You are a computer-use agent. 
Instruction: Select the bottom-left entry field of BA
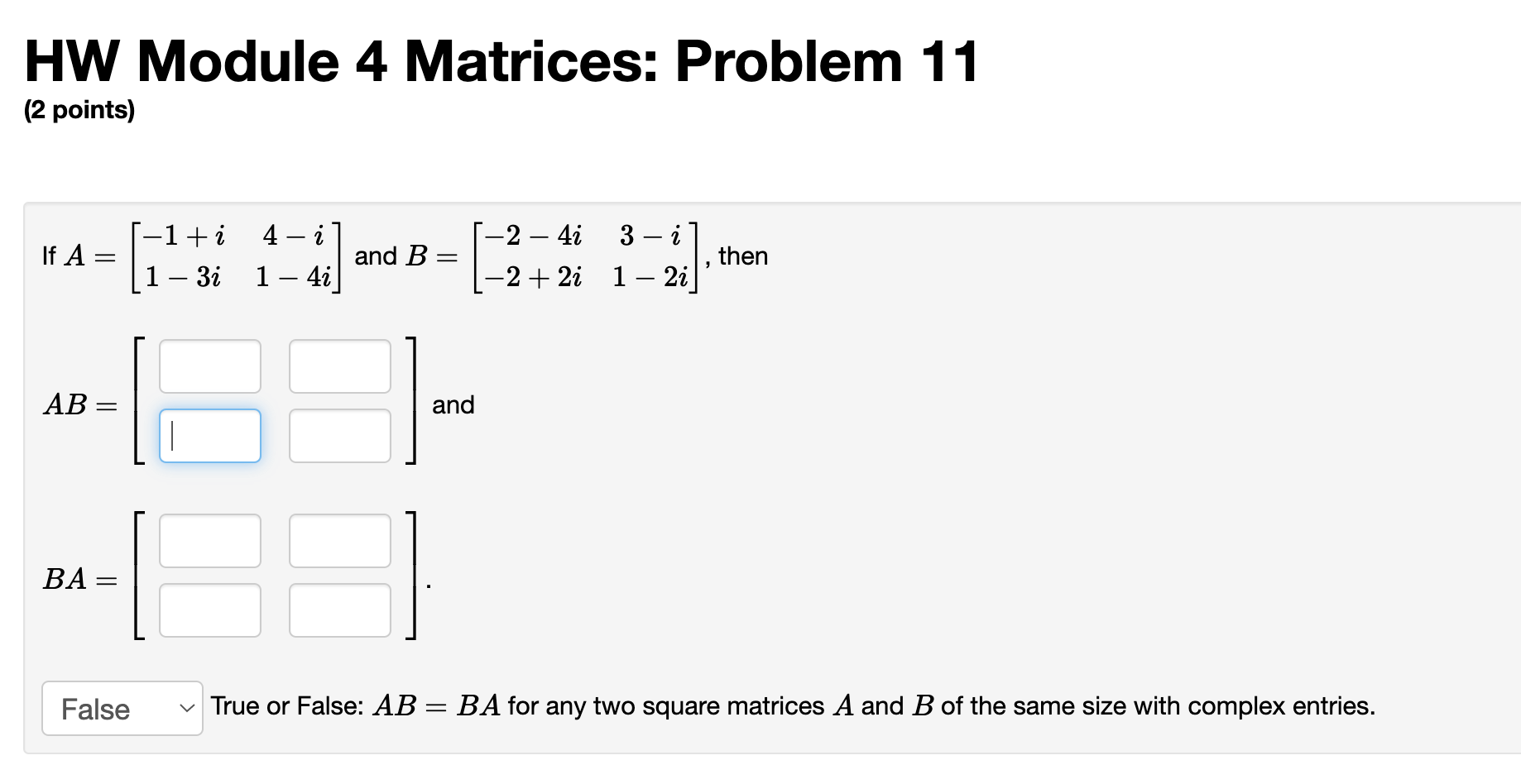[209, 610]
